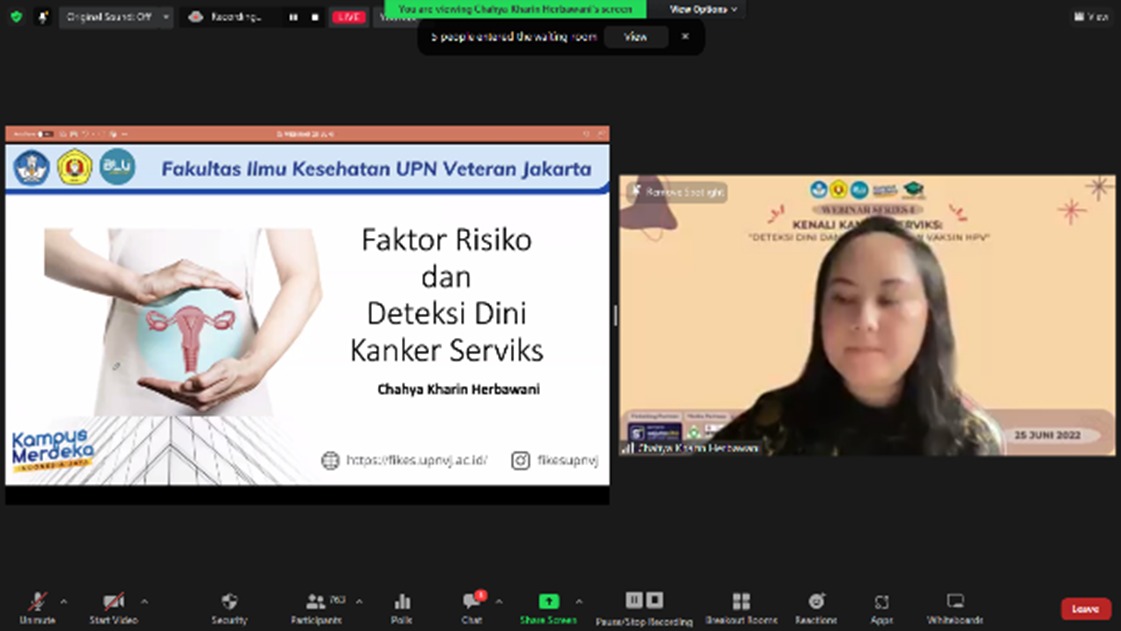Open the Polls window

coord(402,607)
